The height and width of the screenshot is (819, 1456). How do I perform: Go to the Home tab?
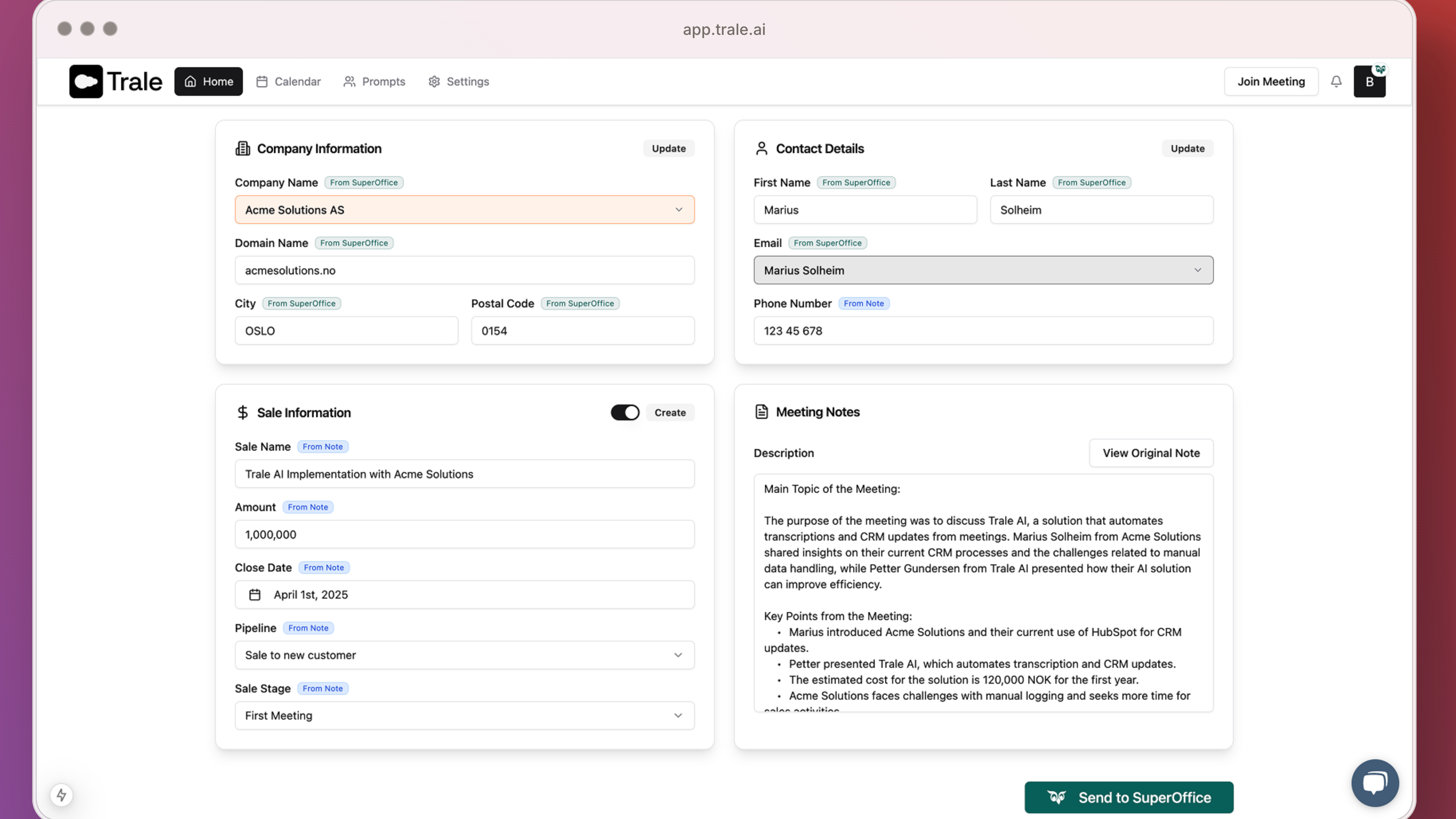209,82
